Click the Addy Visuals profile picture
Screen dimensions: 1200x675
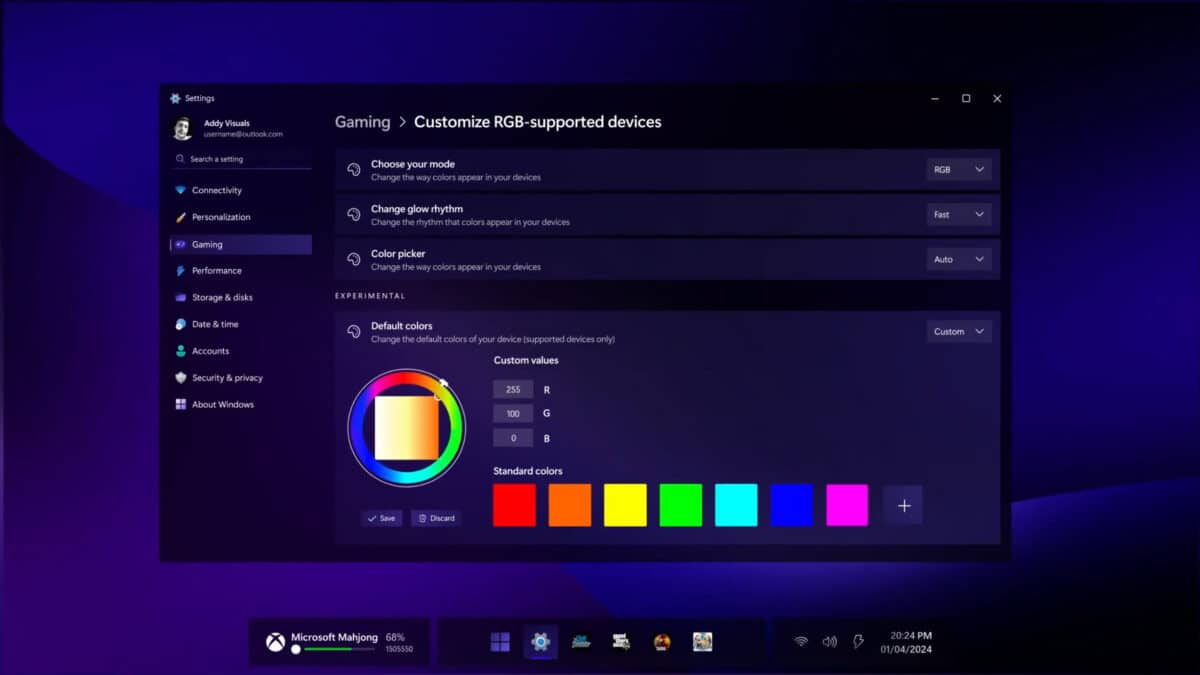183,127
